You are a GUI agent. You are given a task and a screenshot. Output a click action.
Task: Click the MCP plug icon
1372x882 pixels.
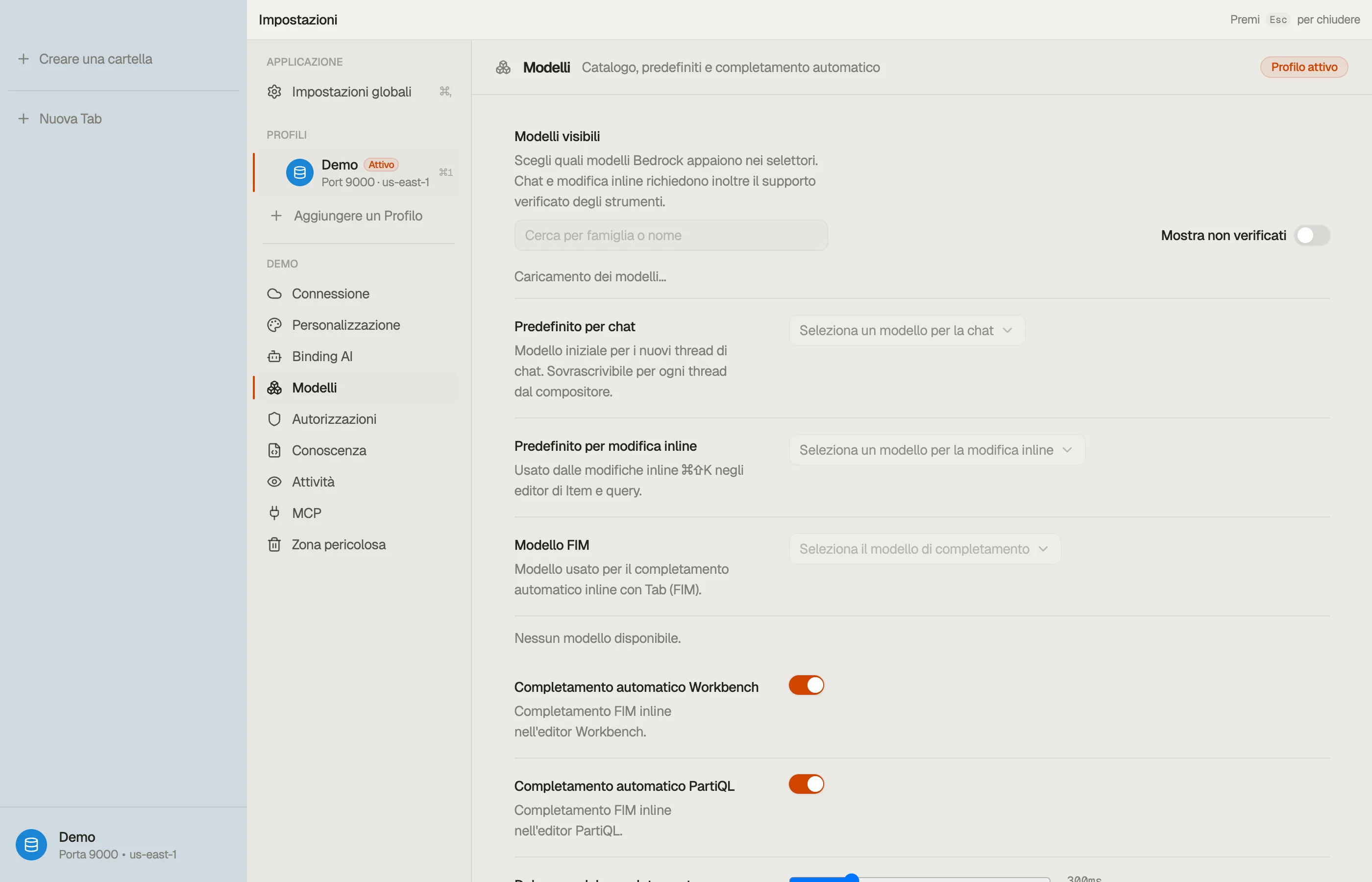[274, 513]
